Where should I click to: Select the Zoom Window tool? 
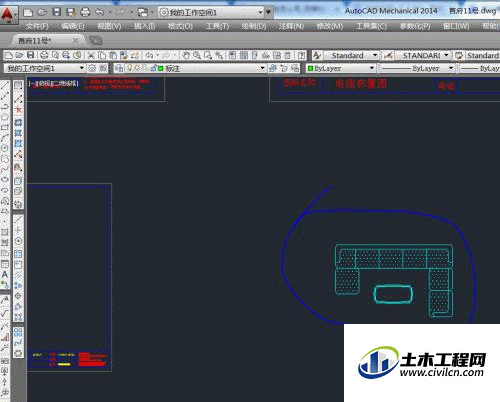(x=208, y=55)
